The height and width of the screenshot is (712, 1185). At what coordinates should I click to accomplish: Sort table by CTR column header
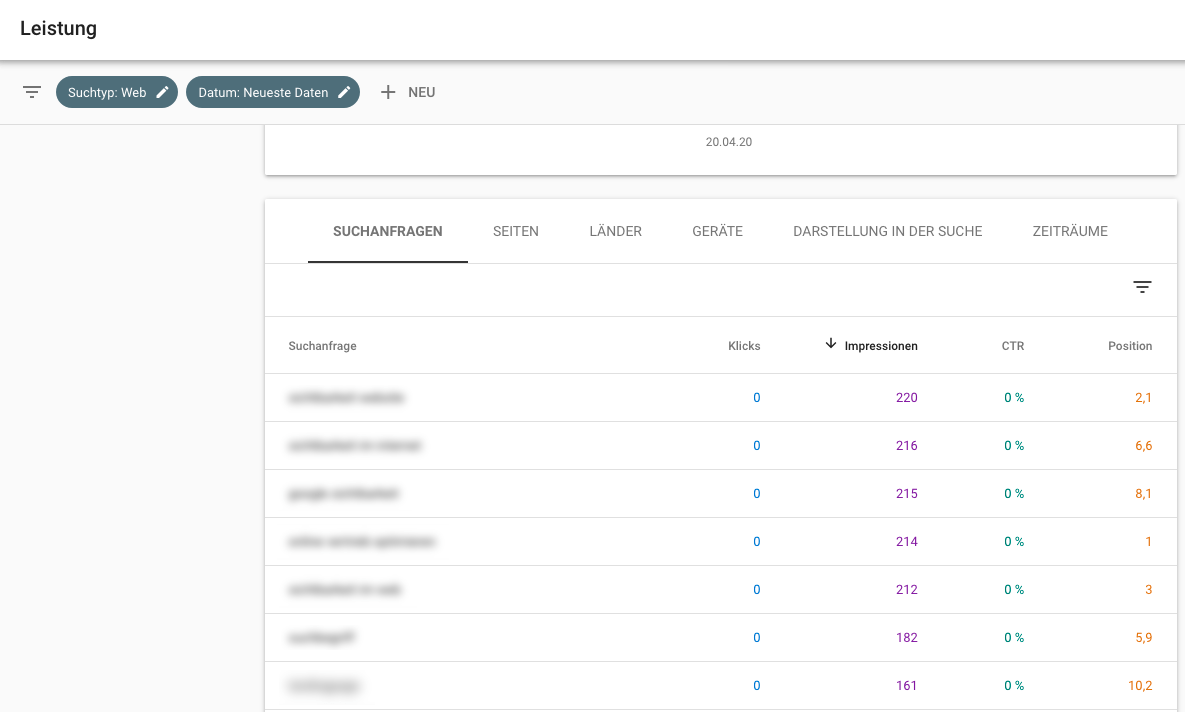point(1013,346)
